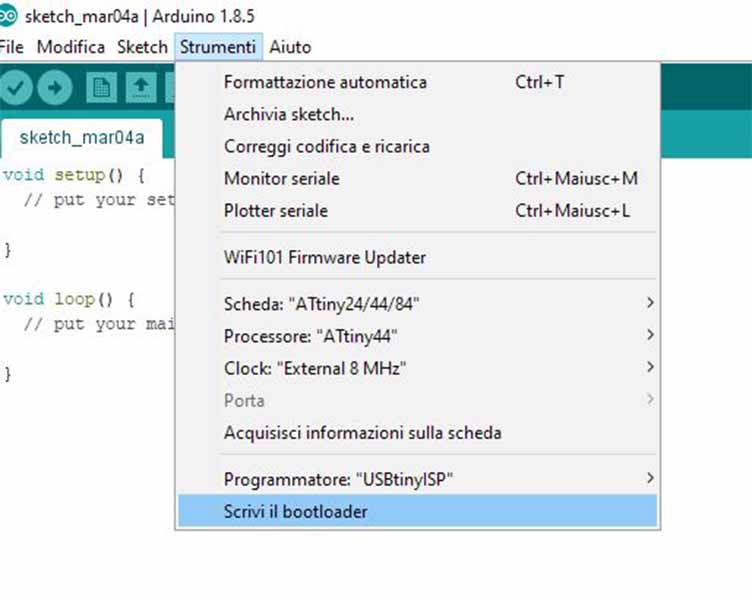
Task: Expand the Programmatore "USBtinyISP" submenu
Action: pos(417,479)
